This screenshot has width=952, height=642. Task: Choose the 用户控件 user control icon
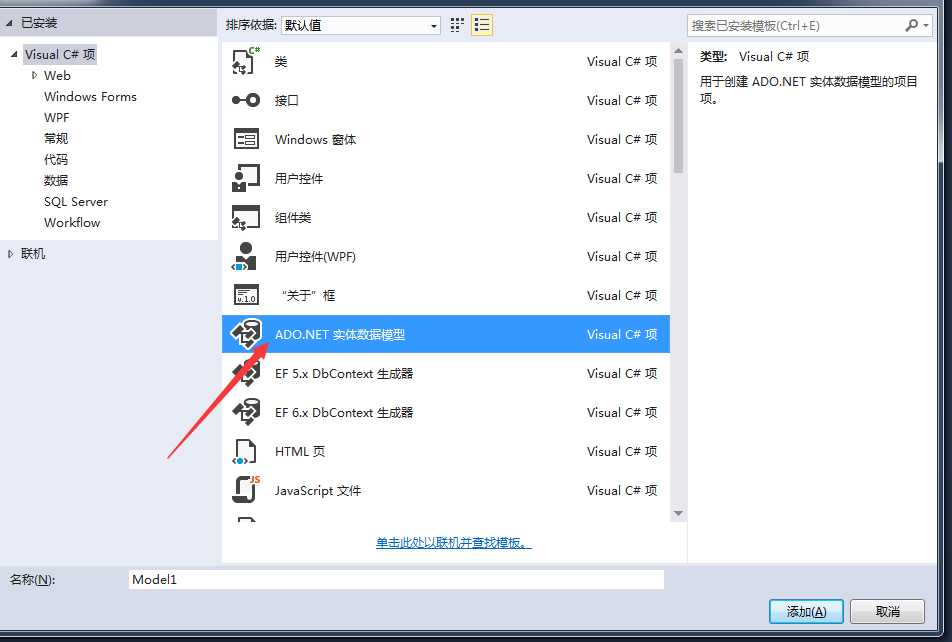246,178
